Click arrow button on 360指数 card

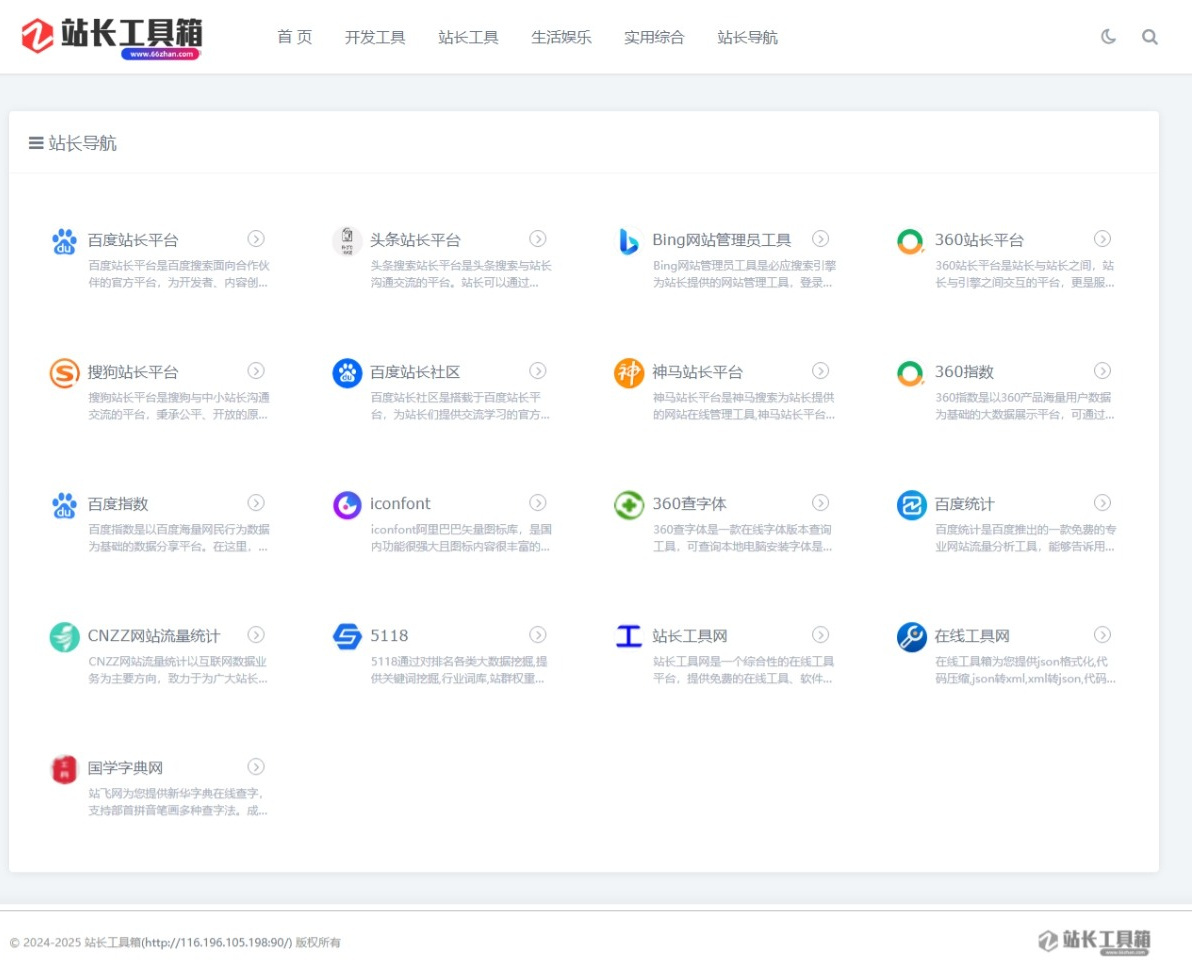click(x=1102, y=371)
